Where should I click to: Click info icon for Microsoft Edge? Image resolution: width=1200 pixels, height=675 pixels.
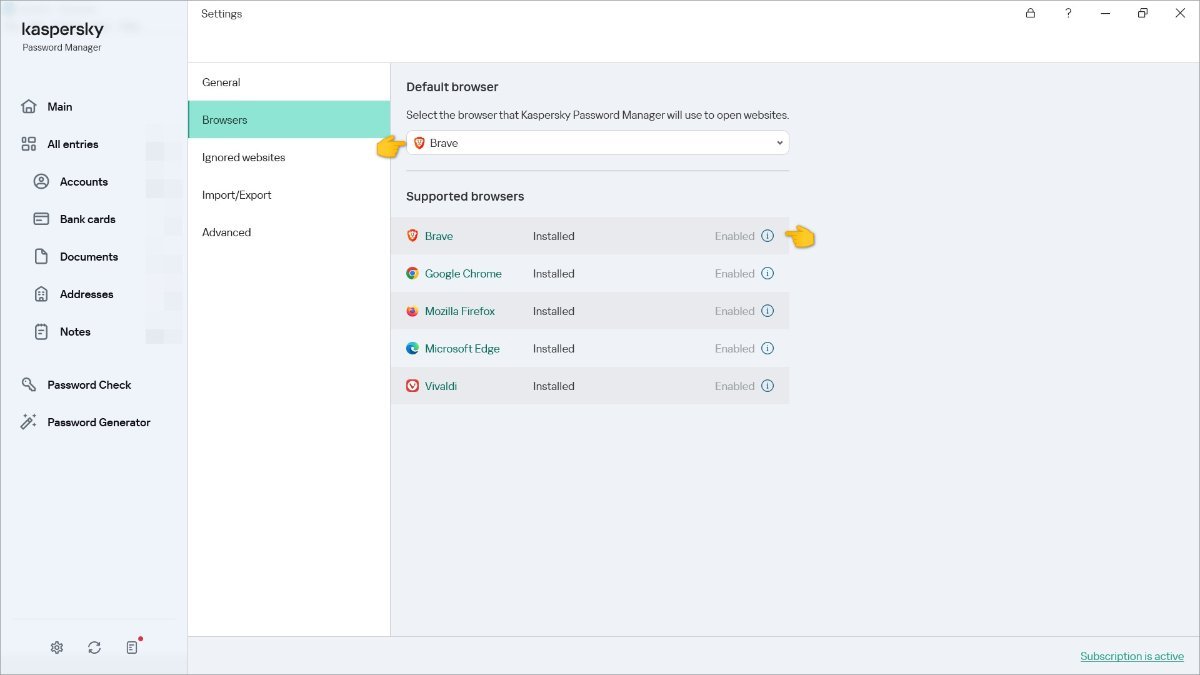click(x=768, y=349)
